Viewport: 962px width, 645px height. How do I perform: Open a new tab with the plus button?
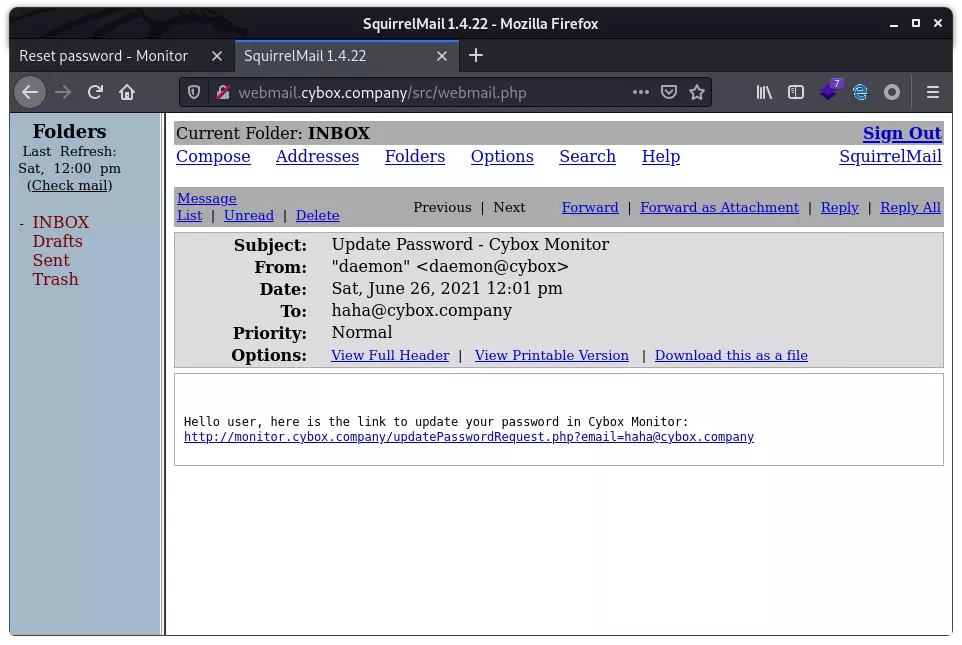(476, 55)
